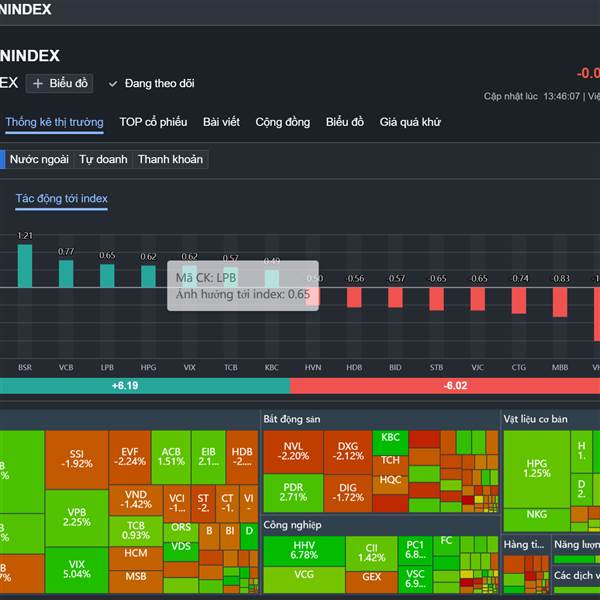Click the ACB 1.51% heatmap tile
The width and height of the screenshot is (600, 600).
click(x=171, y=457)
